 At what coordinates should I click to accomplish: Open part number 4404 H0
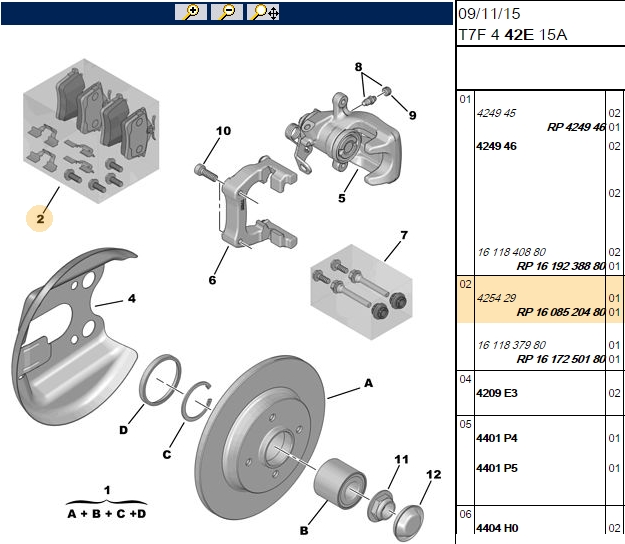click(497, 528)
